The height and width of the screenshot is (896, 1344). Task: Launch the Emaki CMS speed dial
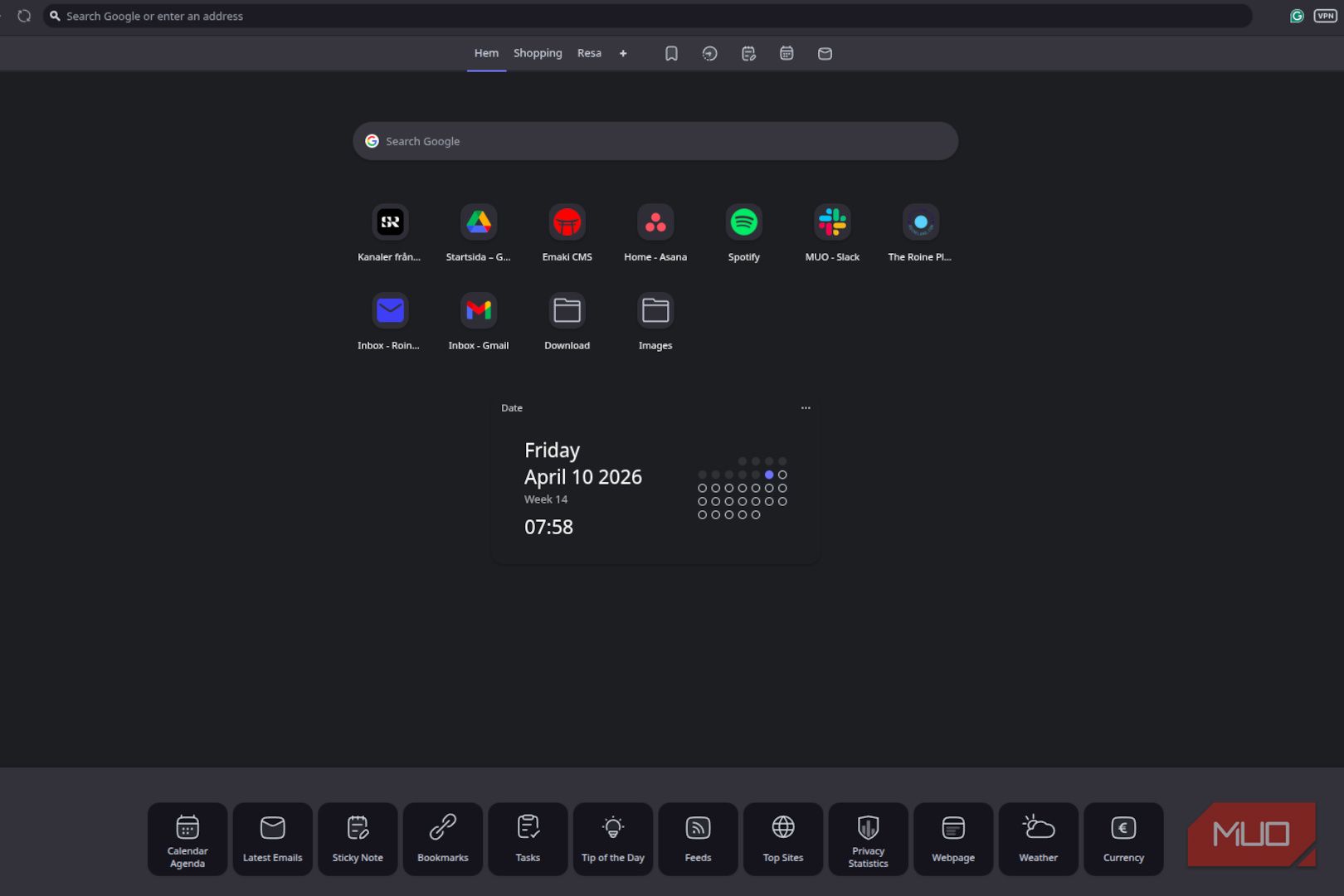pos(567,233)
